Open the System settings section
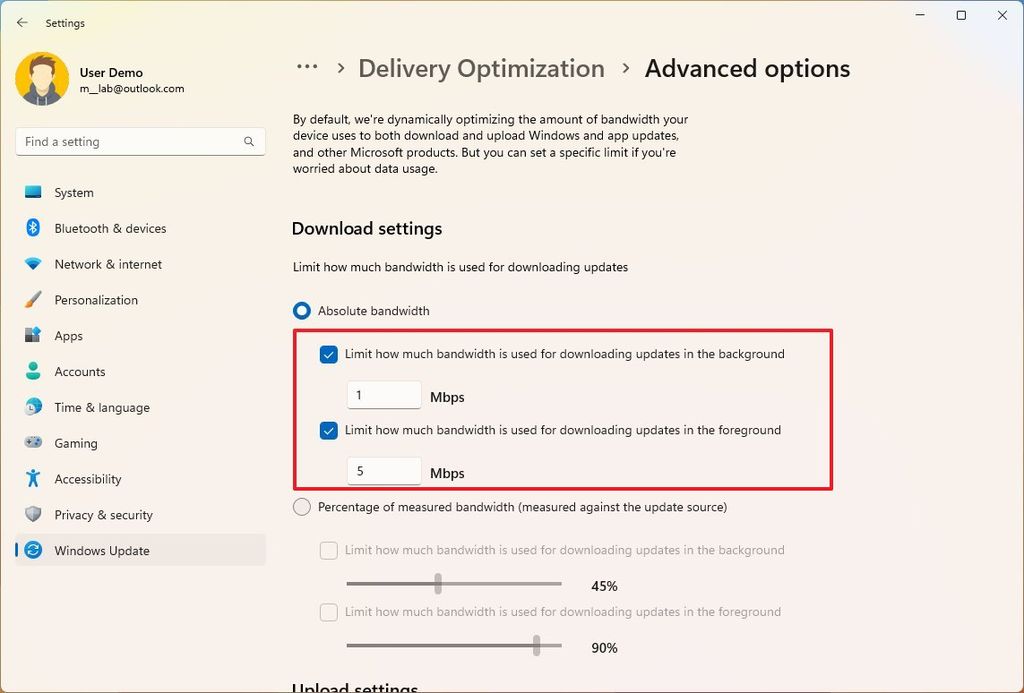The height and width of the screenshot is (693, 1024). [x=33, y=192]
